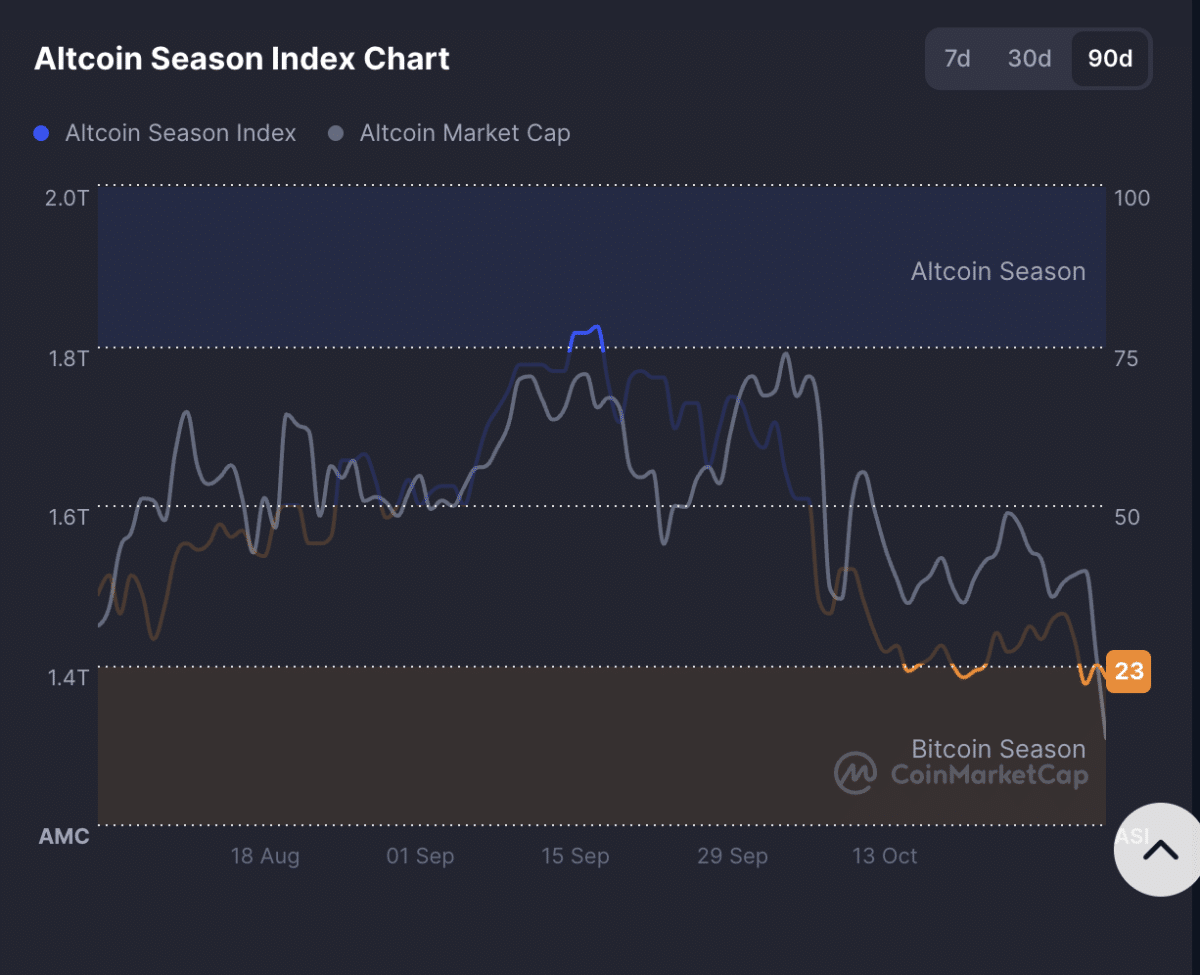Click the gray Altcoin Market Cap legend dot
This screenshot has height=975, width=1200.
tap(336, 132)
